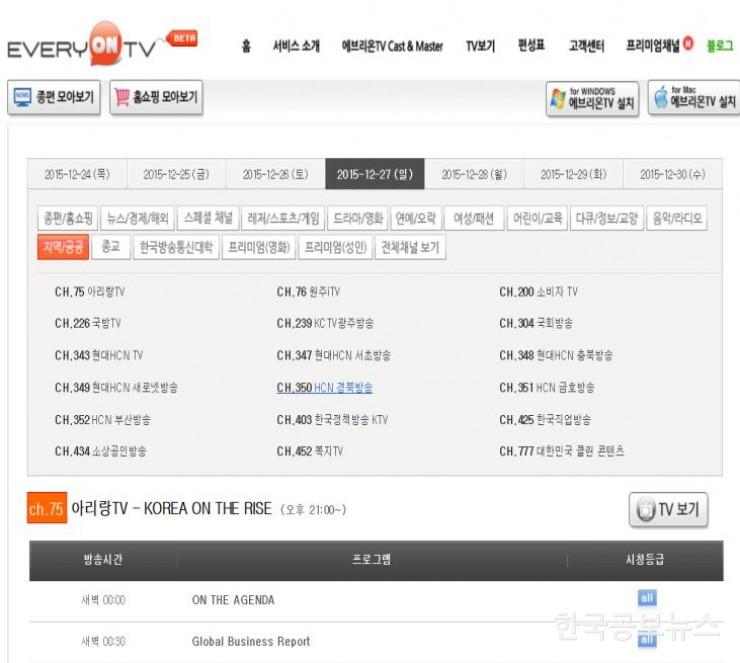Open channel CH.425 한국직업방송
This screenshot has height=663, width=740.
(545, 420)
